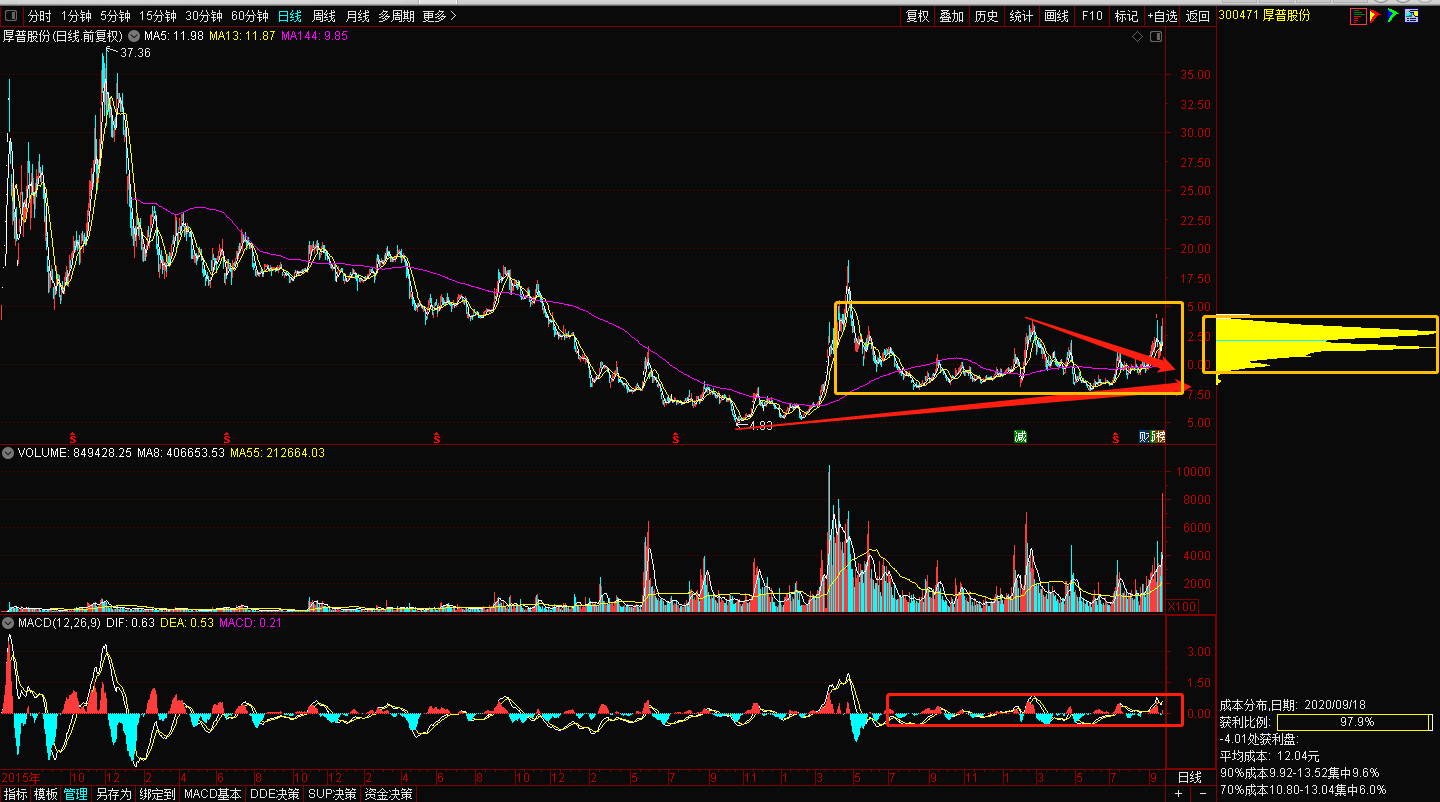Select the 5分钟 period

tap(115, 16)
